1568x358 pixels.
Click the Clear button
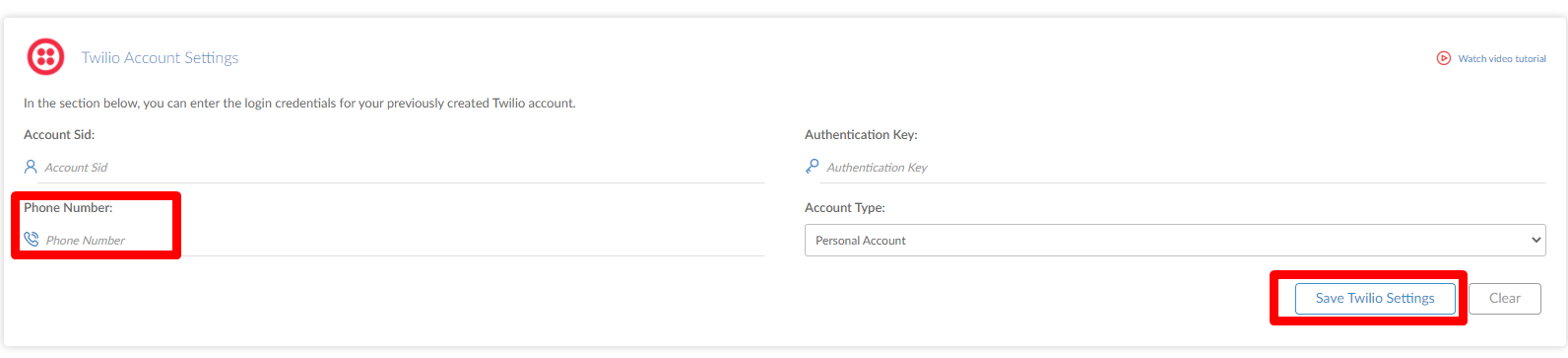coord(1504,298)
